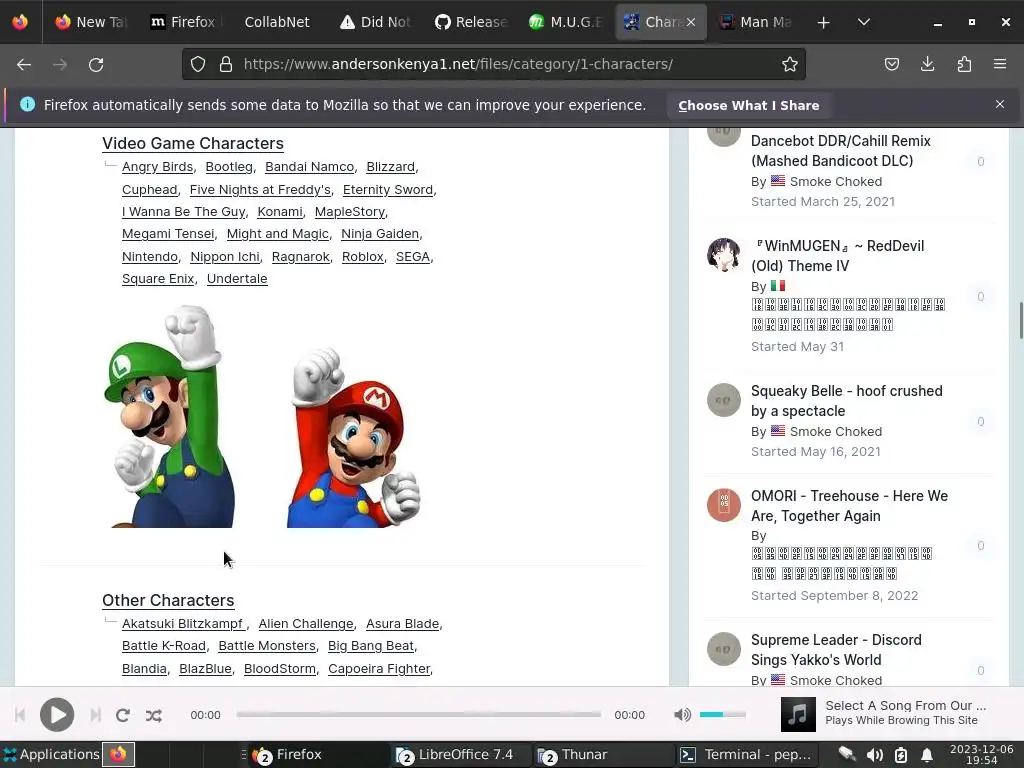
Task: Open Five Nights at Freddy's link
Action: (260, 189)
